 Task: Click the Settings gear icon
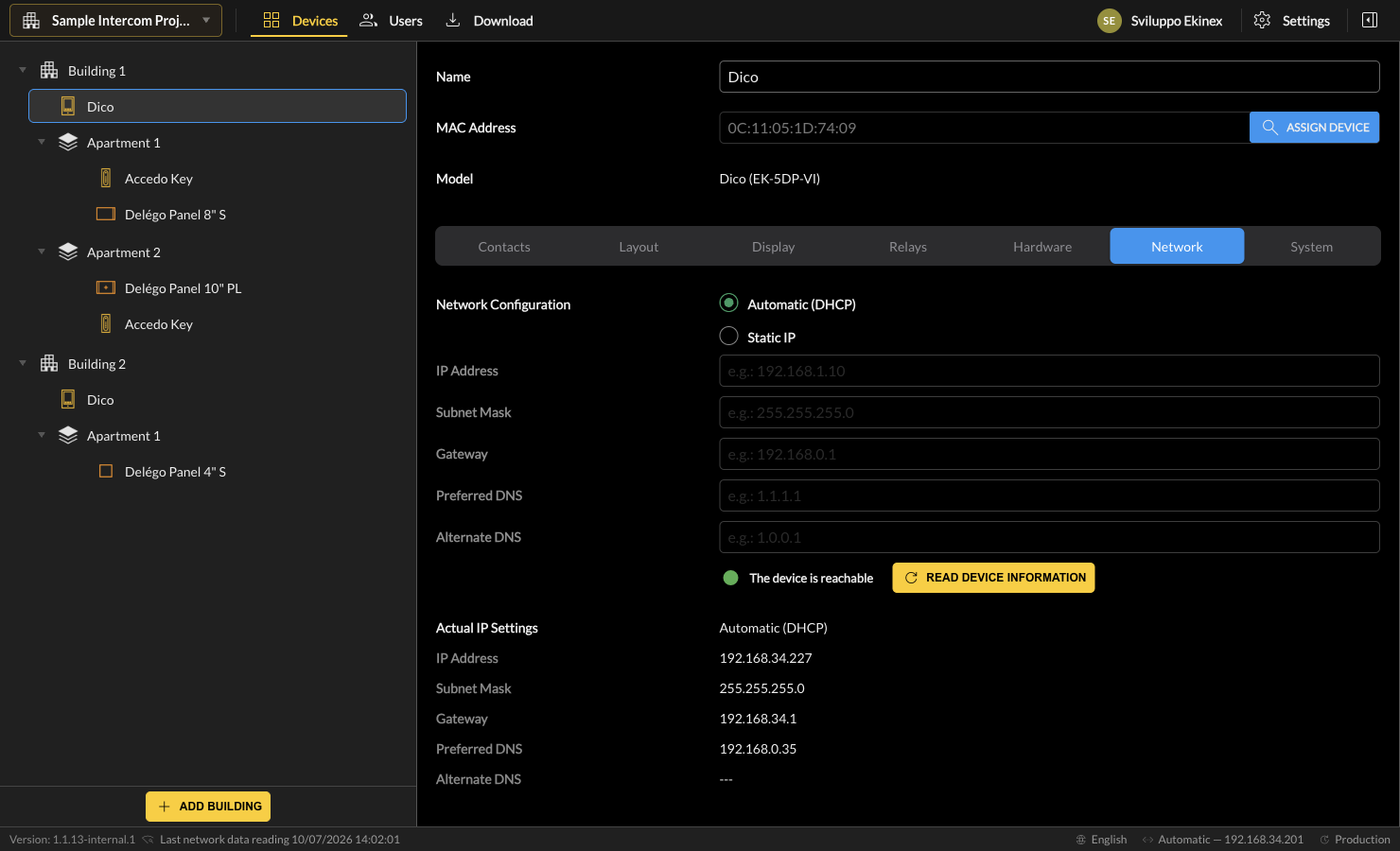pyautogui.click(x=1262, y=20)
